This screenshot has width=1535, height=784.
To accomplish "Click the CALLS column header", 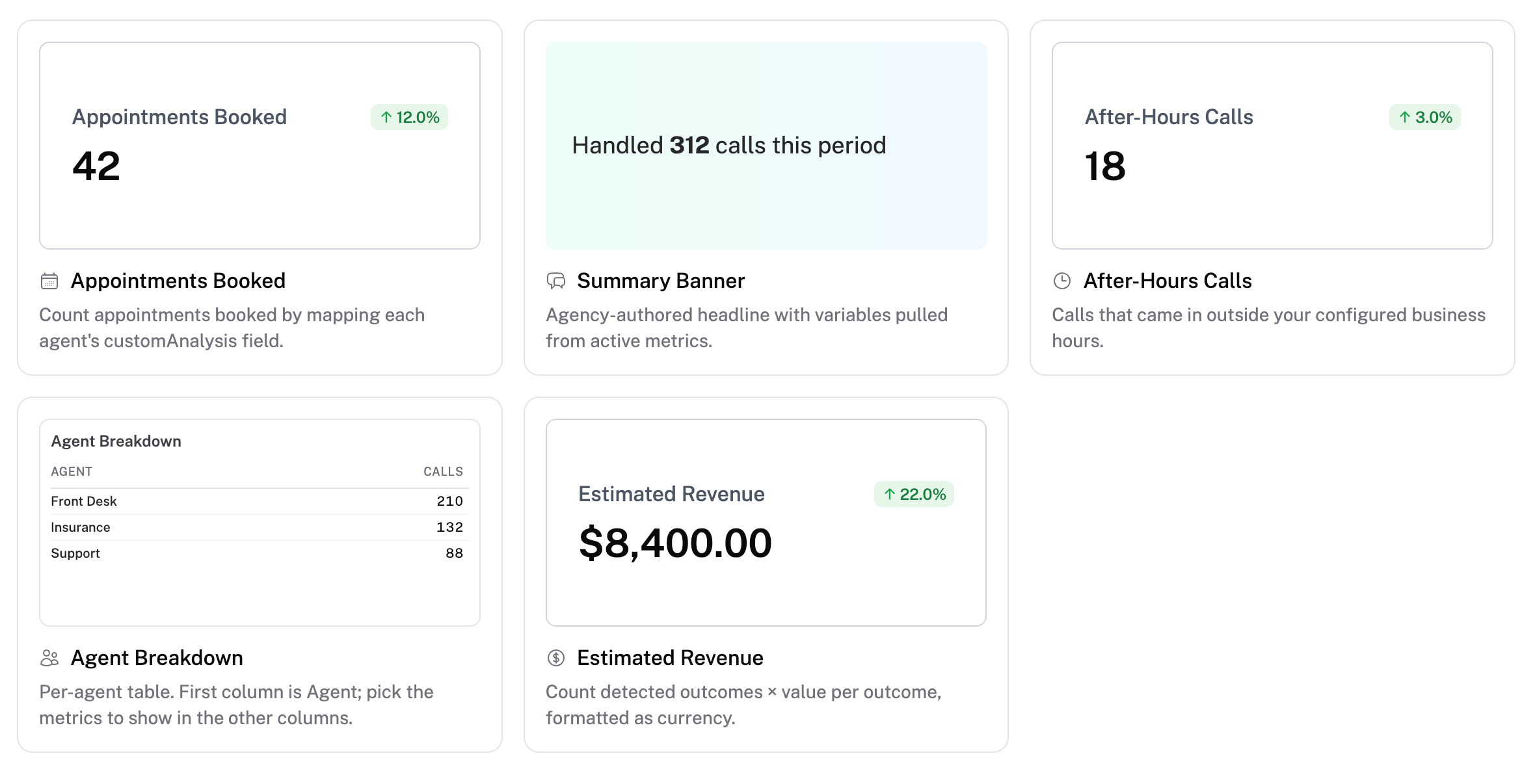I will click(443, 471).
